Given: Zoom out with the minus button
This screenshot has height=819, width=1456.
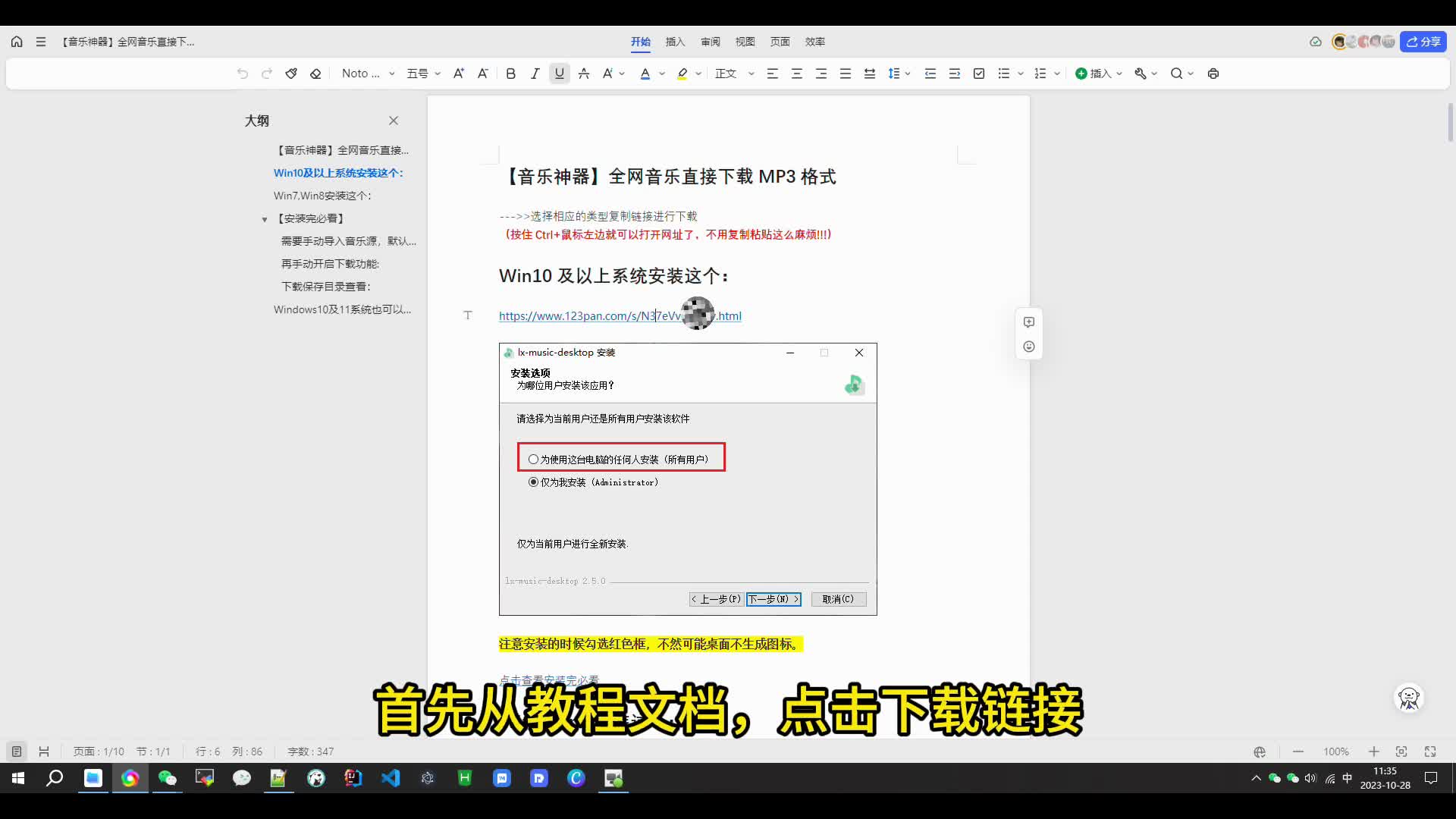Looking at the screenshot, I should 1298,752.
